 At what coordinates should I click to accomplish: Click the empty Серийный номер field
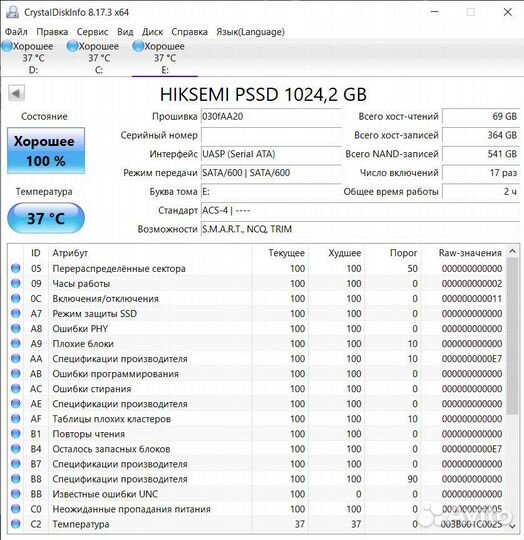coord(271,135)
